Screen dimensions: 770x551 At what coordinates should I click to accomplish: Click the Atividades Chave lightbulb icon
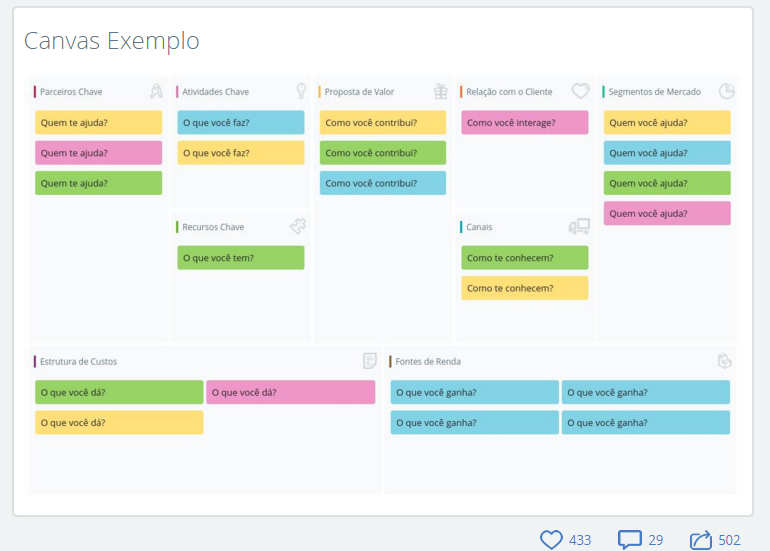(298, 91)
